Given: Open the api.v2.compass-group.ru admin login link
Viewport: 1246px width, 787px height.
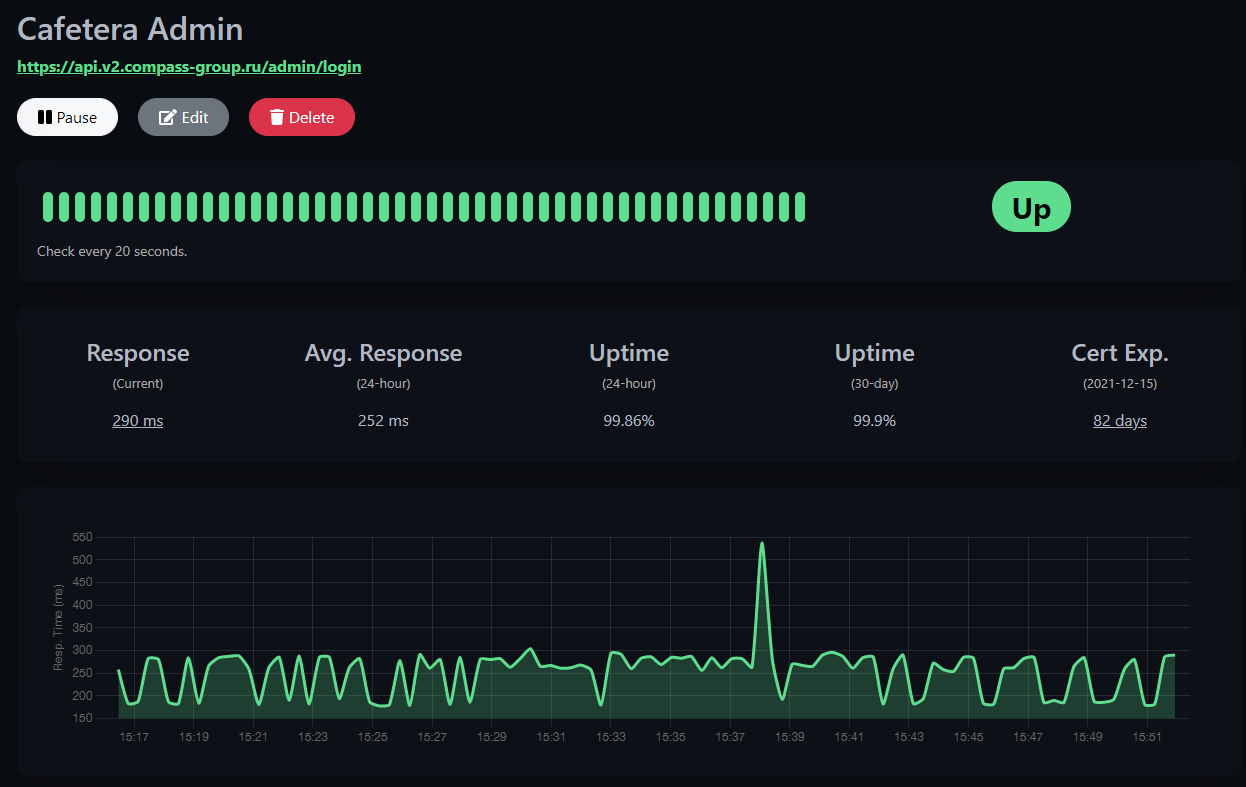Looking at the screenshot, I should pyautogui.click(x=189, y=67).
